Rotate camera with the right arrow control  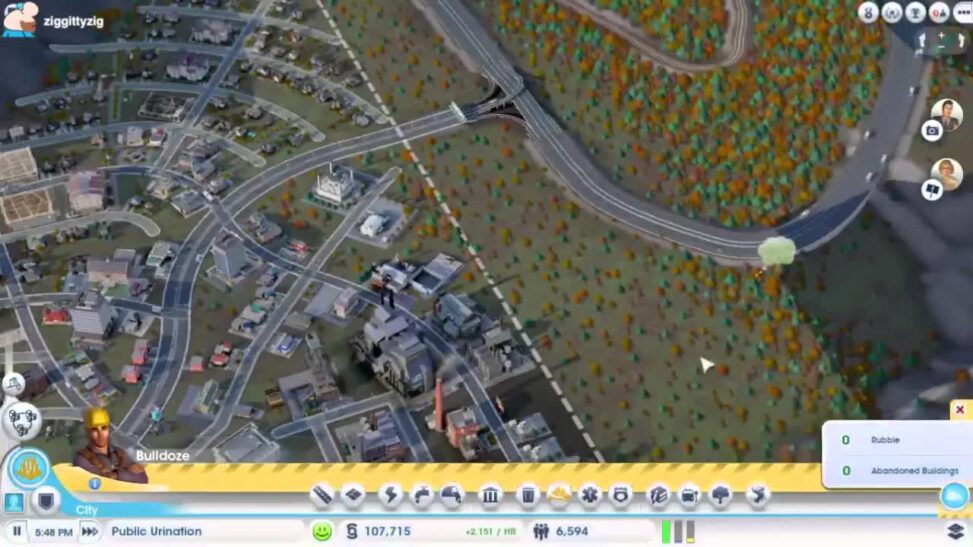pos(961,41)
